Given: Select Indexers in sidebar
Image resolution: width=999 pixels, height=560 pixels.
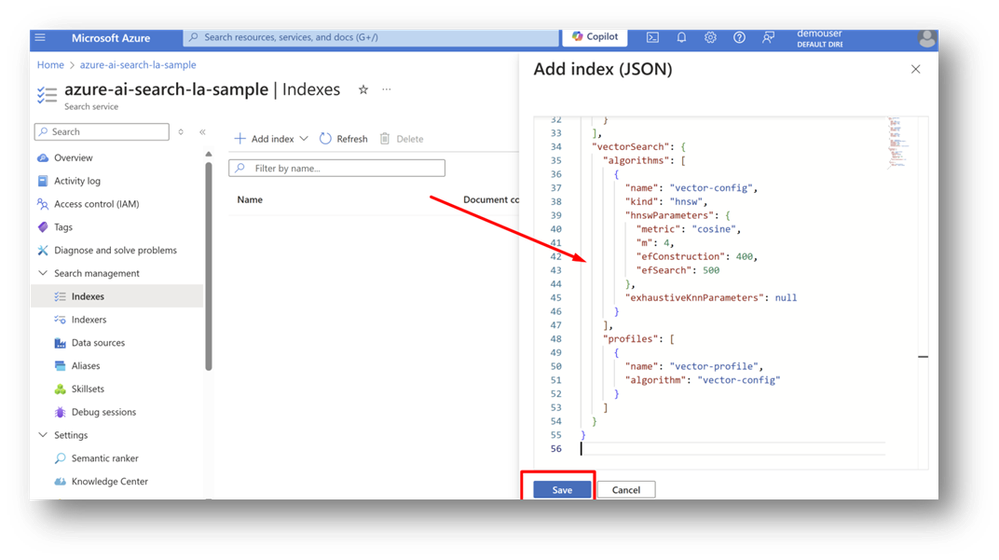Looking at the screenshot, I should [x=89, y=320].
